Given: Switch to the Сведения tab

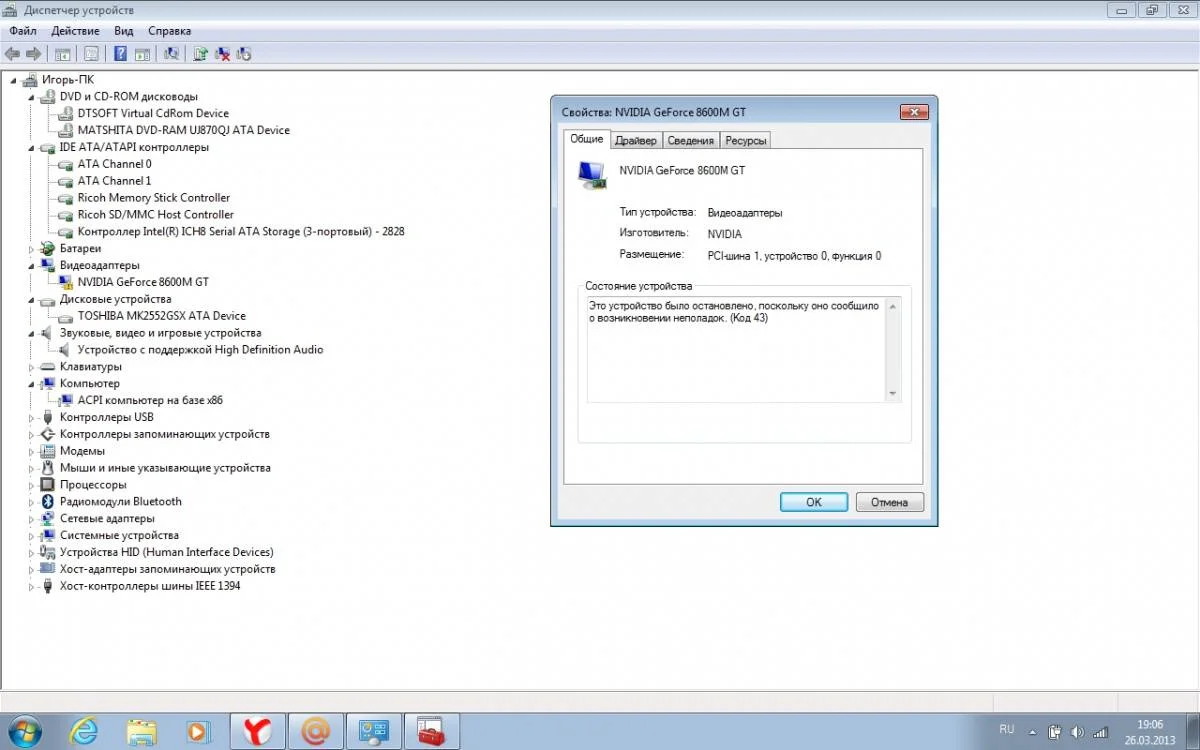Looking at the screenshot, I should [x=690, y=141].
